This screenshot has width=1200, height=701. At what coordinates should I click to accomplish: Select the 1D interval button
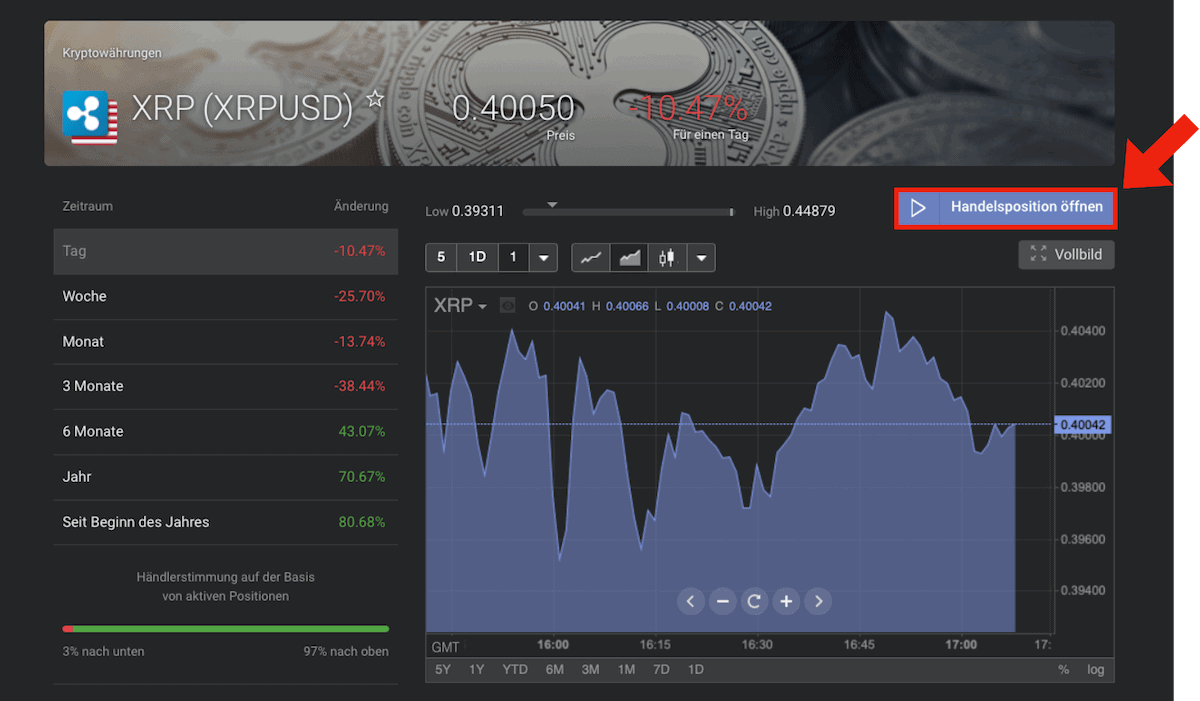point(476,257)
